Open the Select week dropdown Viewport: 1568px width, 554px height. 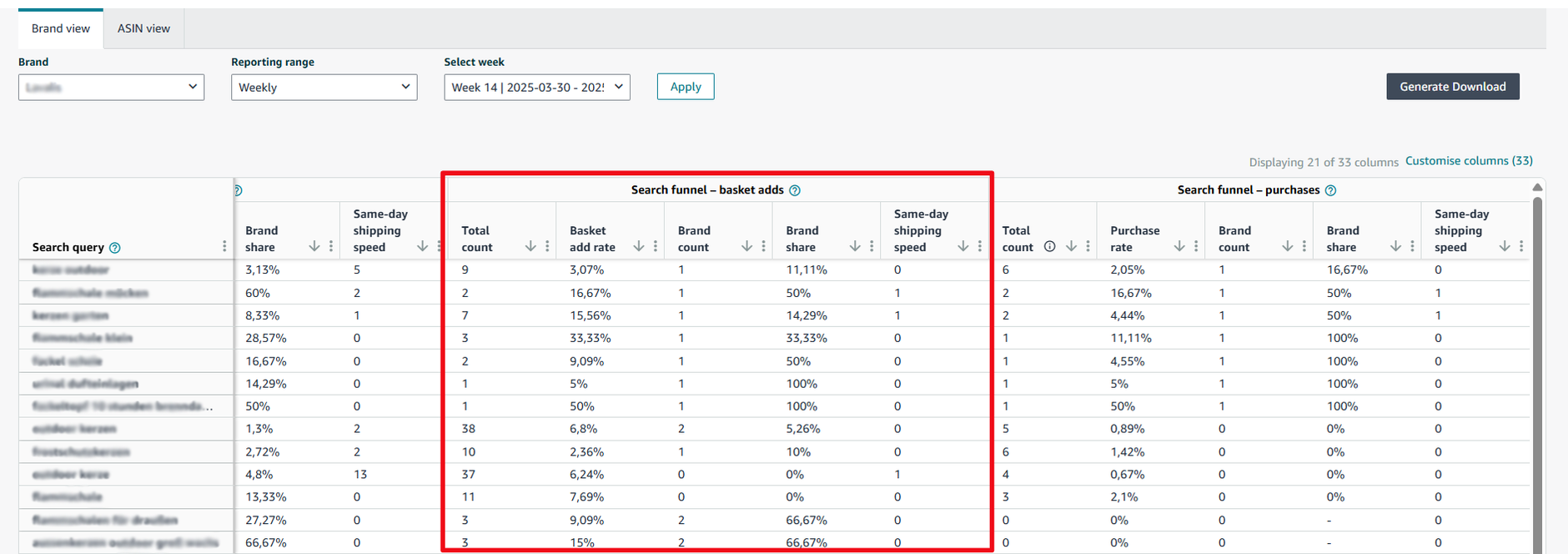(x=537, y=87)
